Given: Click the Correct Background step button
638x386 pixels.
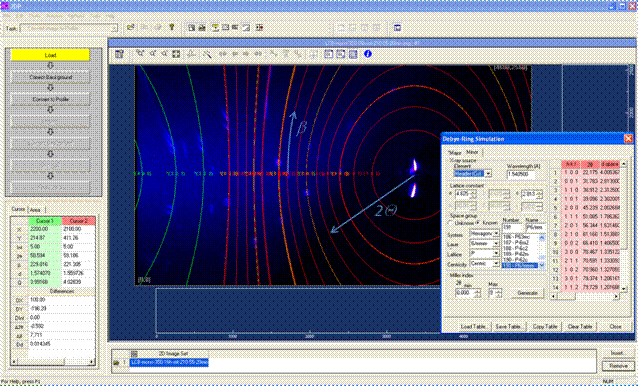Looking at the screenshot, I should [x=50, y=77].
